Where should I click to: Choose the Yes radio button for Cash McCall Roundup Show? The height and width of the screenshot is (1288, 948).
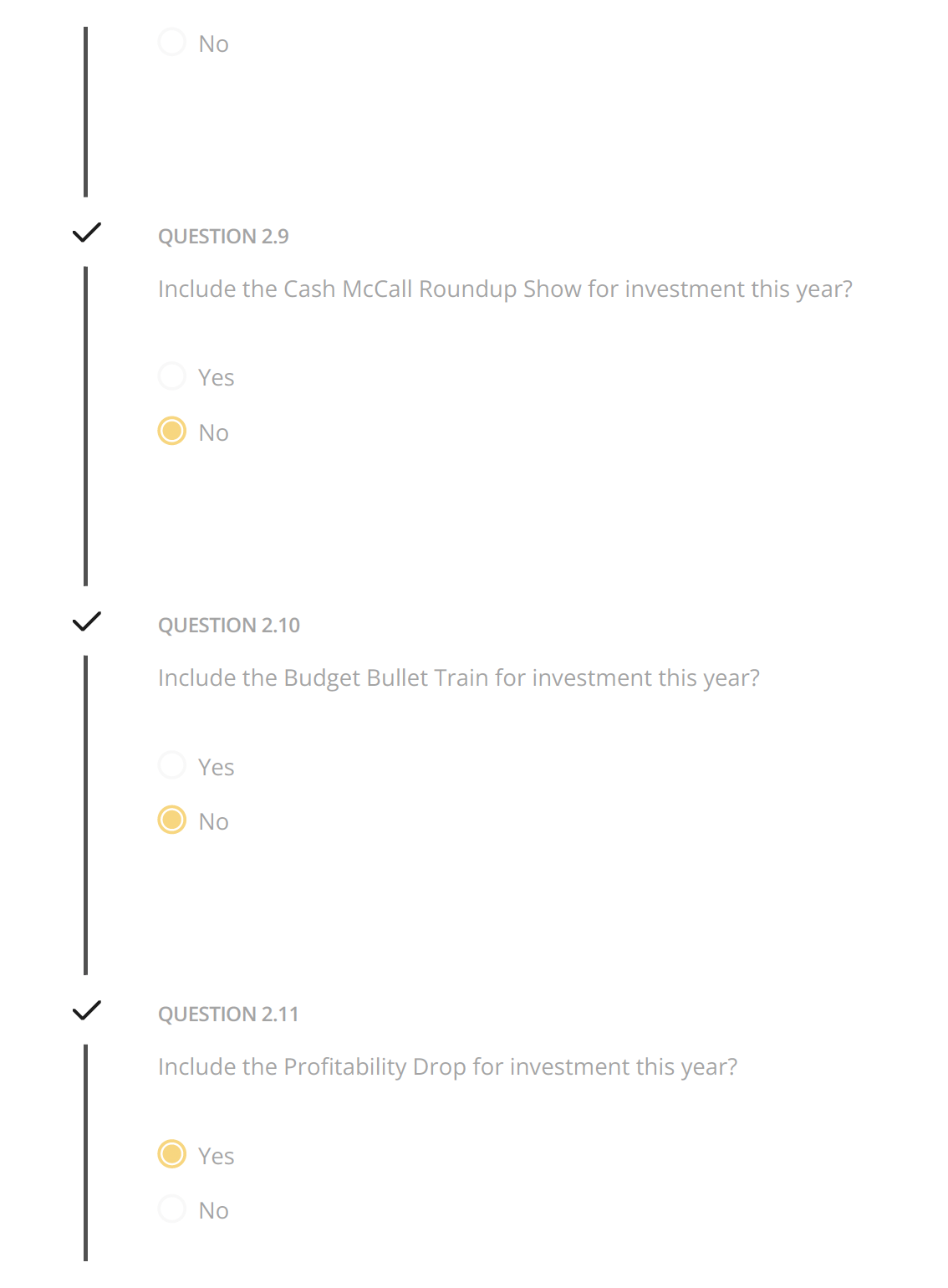coord(172,376)
